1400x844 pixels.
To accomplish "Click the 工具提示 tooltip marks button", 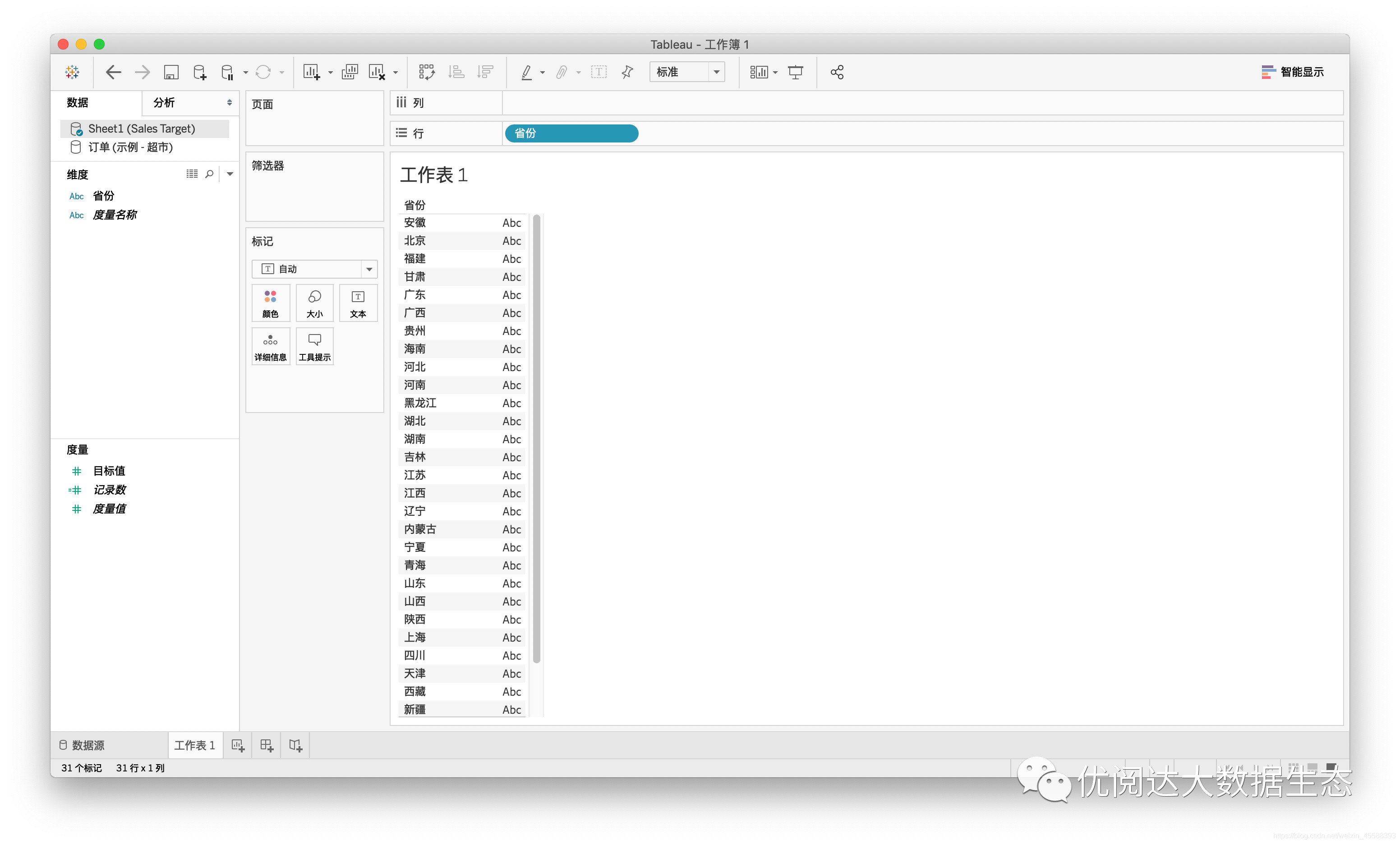I will (314, 346).
